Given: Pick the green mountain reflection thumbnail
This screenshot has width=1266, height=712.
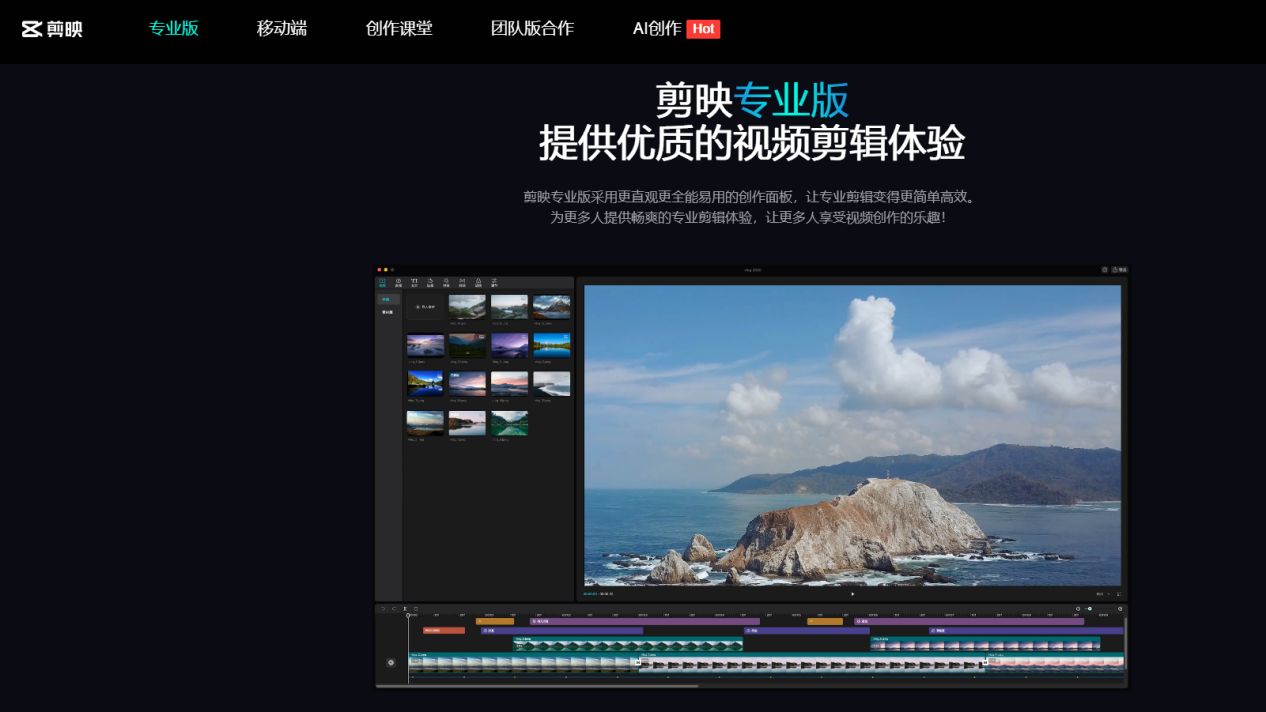Looking at the screenshot, I should (509, 423).
